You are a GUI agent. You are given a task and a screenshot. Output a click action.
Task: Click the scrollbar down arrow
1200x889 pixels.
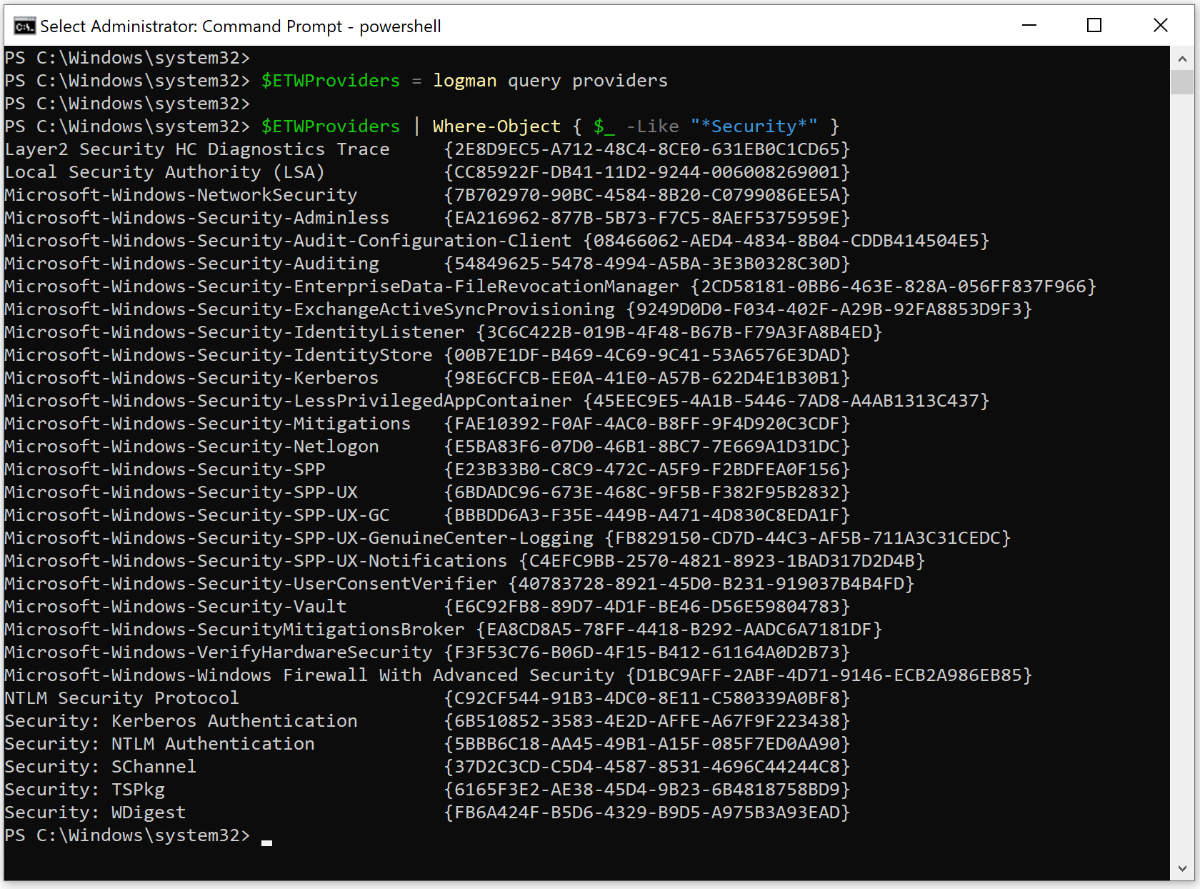(x=1180, y=870)
